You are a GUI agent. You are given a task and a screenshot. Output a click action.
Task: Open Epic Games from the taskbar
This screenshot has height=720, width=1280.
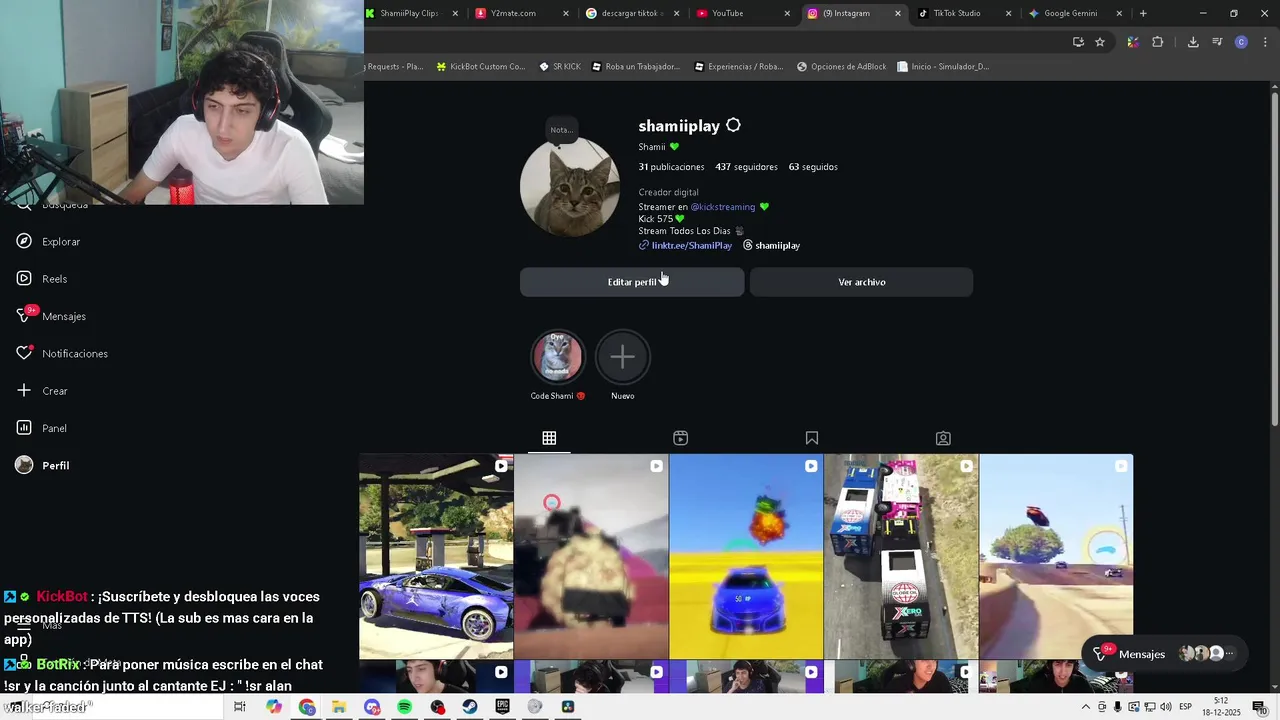coord(503,707)
